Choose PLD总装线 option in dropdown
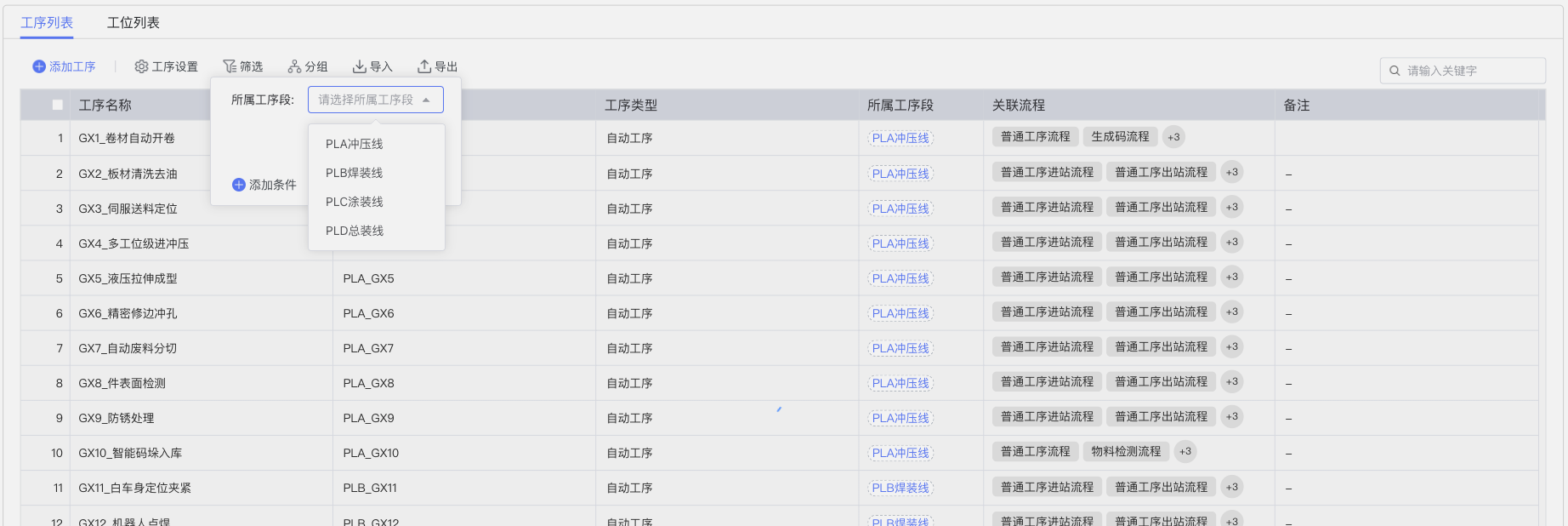Image resolution: width=1568 pixels, height=526 pixels. click(x=355, y=231)
